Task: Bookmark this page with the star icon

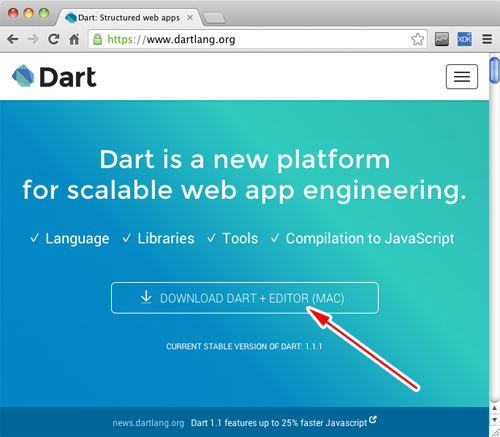Action: (x=417, y=39)
